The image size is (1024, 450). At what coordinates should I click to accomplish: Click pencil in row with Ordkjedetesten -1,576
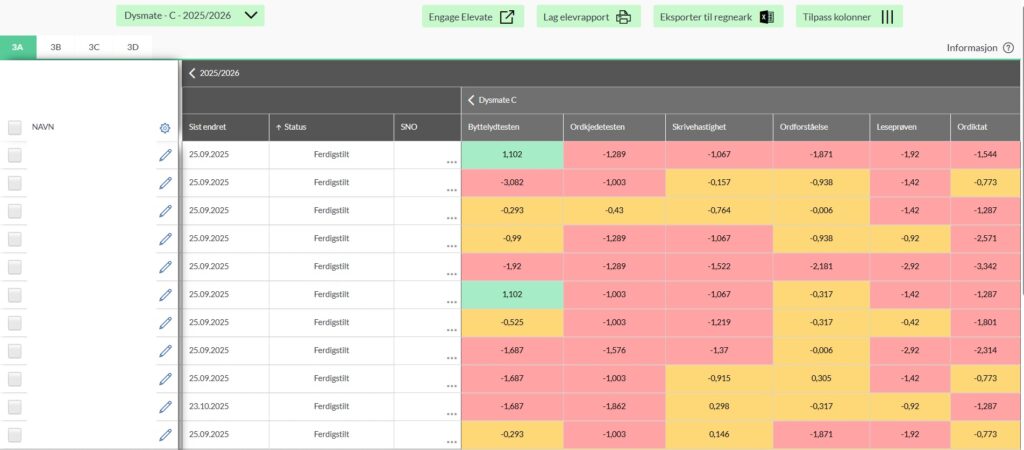click(165, 351)
